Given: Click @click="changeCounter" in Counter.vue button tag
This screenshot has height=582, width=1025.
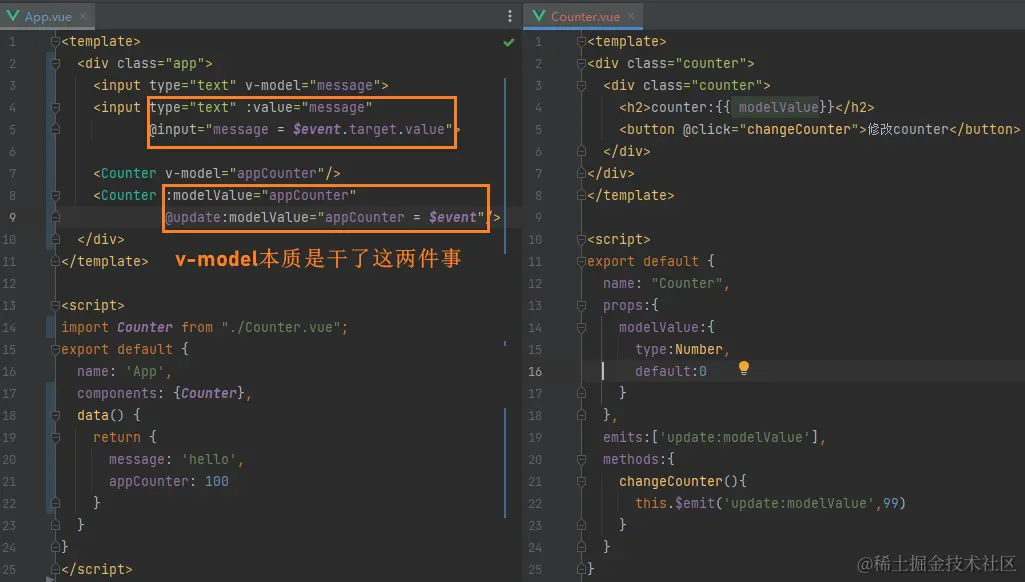Looking at the screenshot, I should pos(771,129).
